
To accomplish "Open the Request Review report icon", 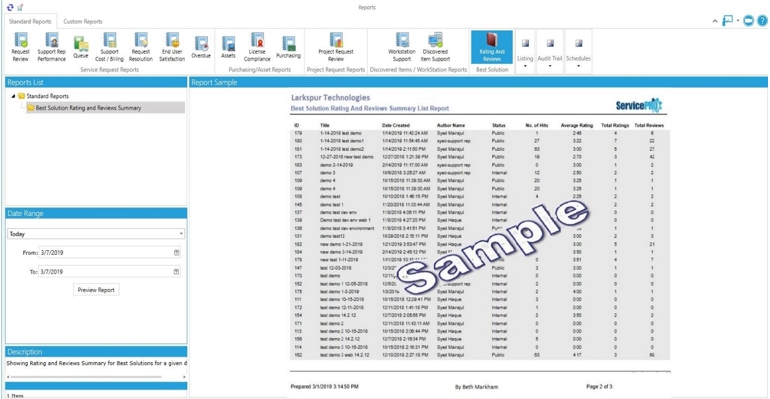I will [x=21, y=47].
